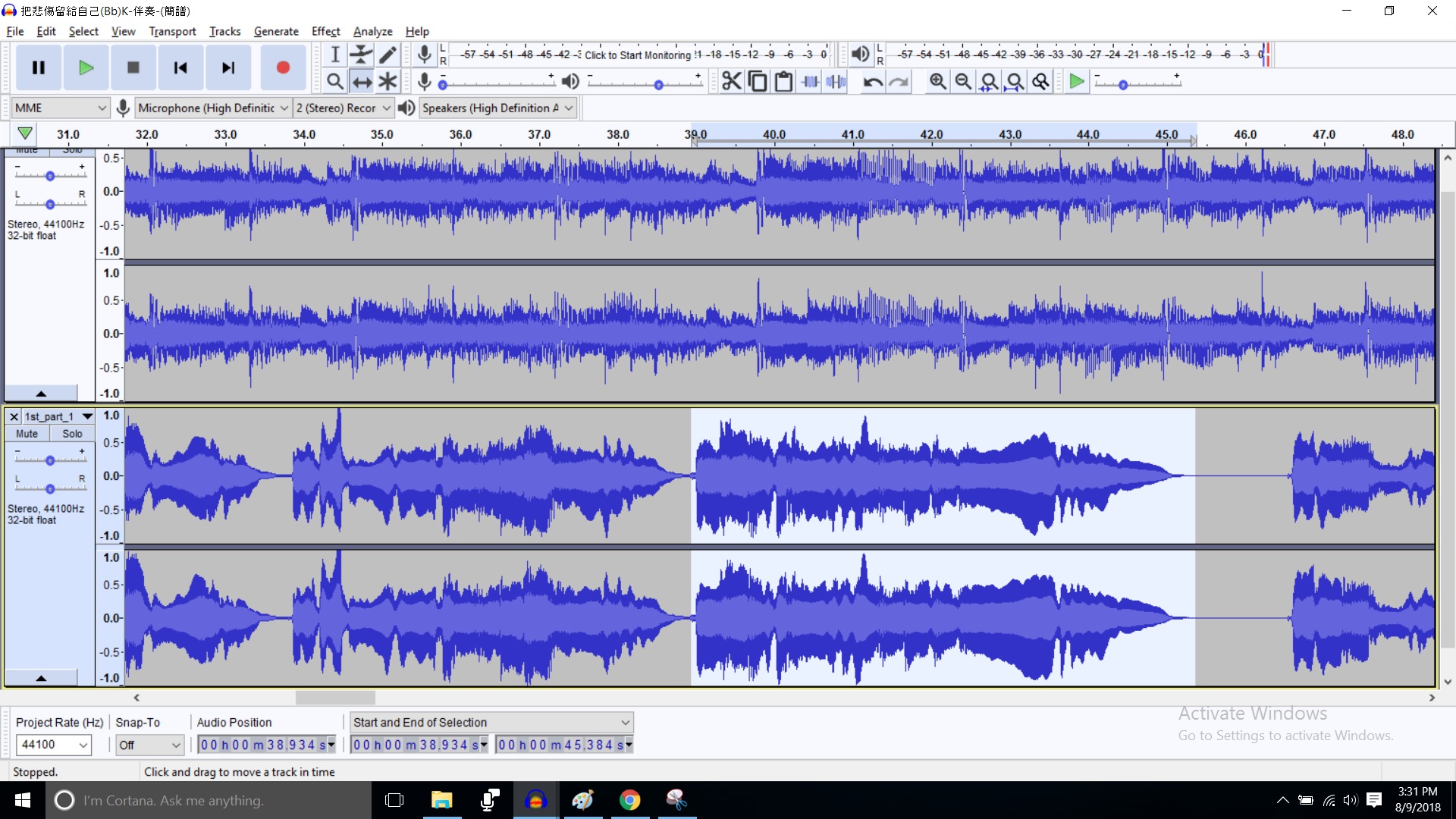Start recording with the Record button
Image resolution: width=1456 pixels, height=819 pixels.
tap(283, 67)
